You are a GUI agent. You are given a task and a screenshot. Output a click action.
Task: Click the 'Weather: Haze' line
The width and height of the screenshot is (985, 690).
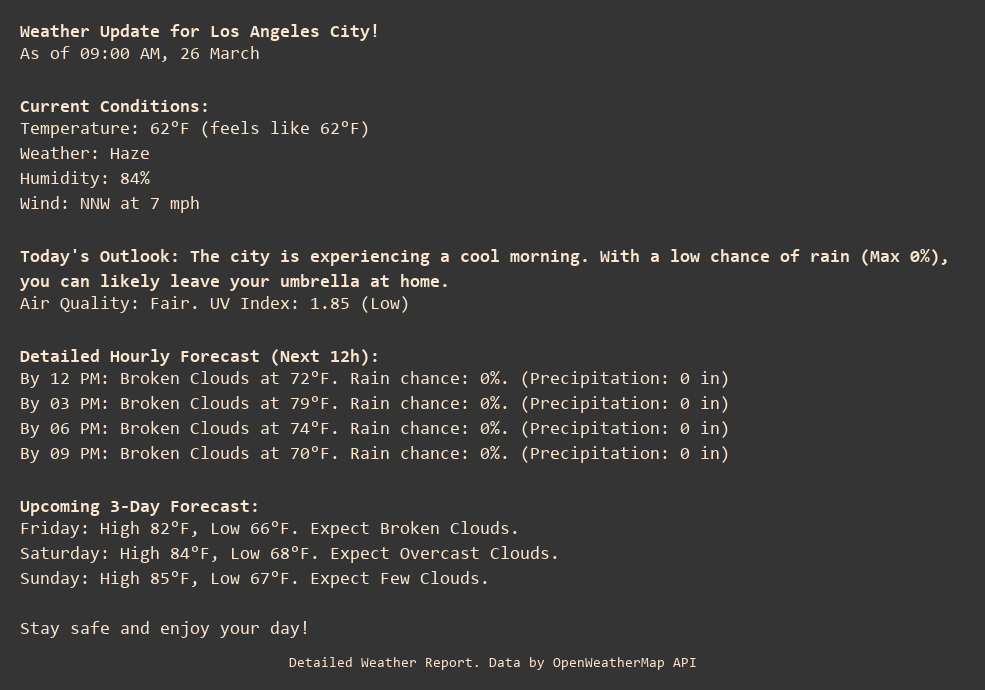point(84,153)
